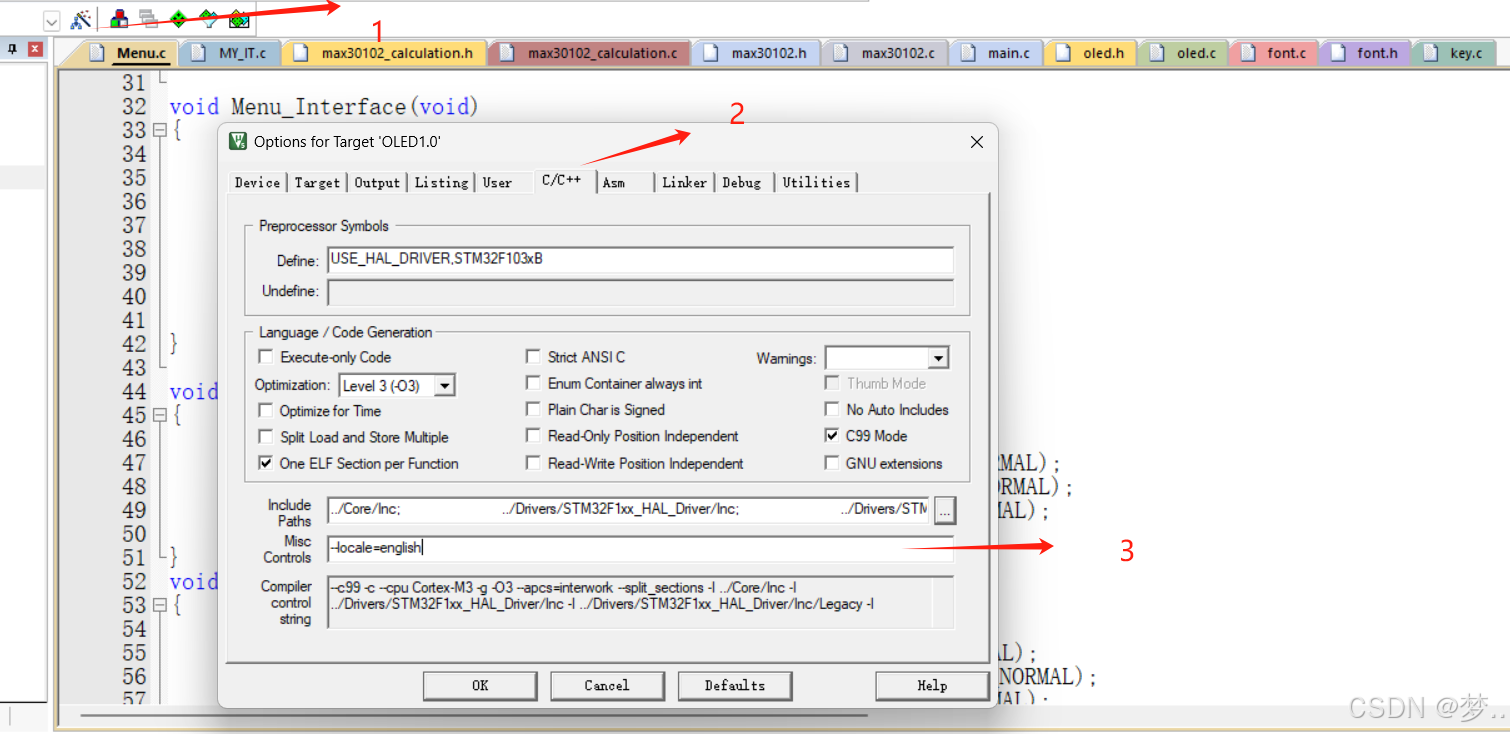Screen dimensions: 1510x734
Task: Pin the project panel with pushpin icon
Action: click(13, 48)
